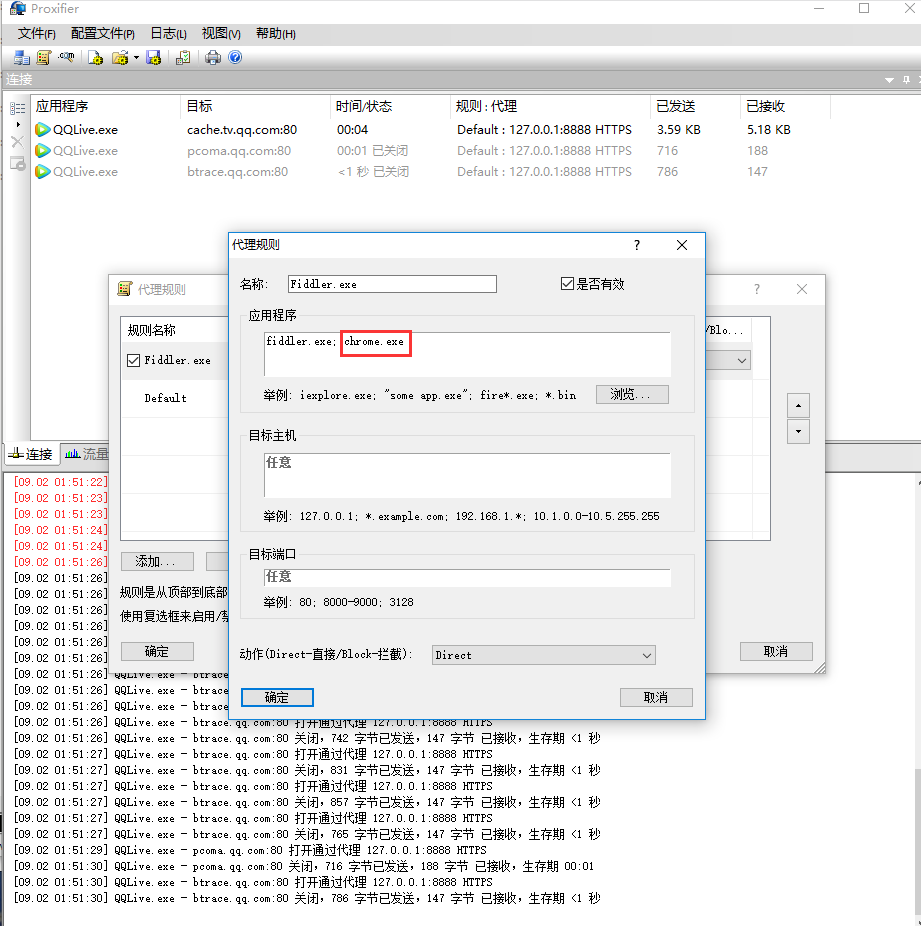Click Proxifier app icon in title bar
The width and height of the screenshot is (921, 926).
[x=18, y=8]
